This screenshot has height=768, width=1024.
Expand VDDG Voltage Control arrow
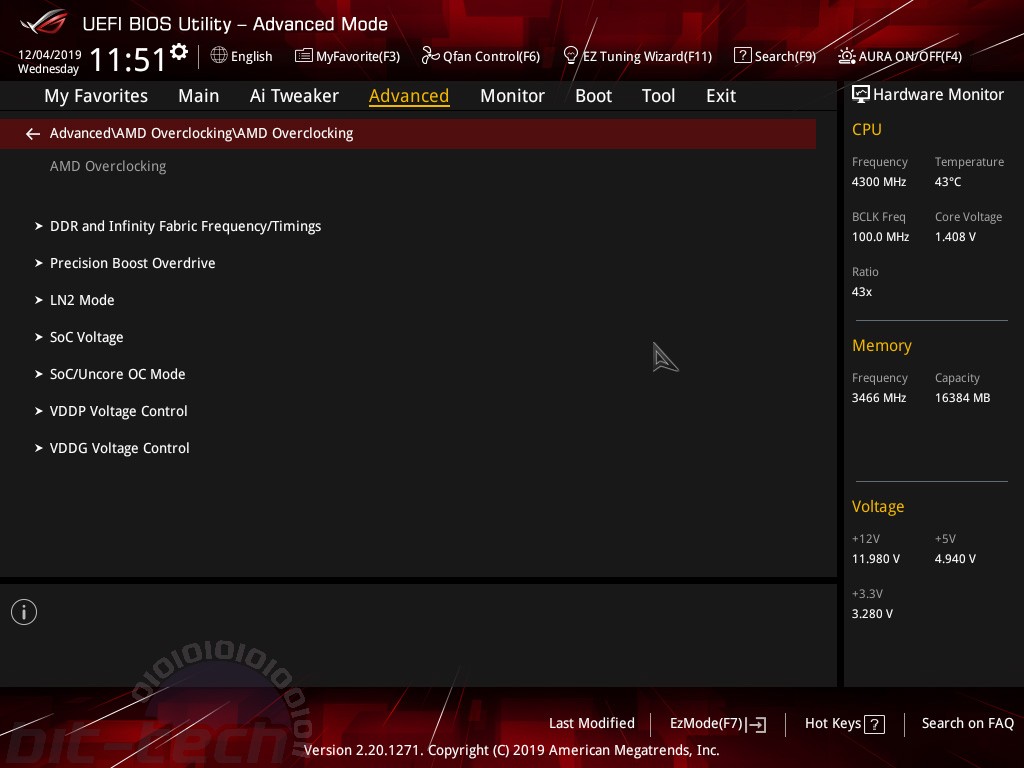(39, 448)
